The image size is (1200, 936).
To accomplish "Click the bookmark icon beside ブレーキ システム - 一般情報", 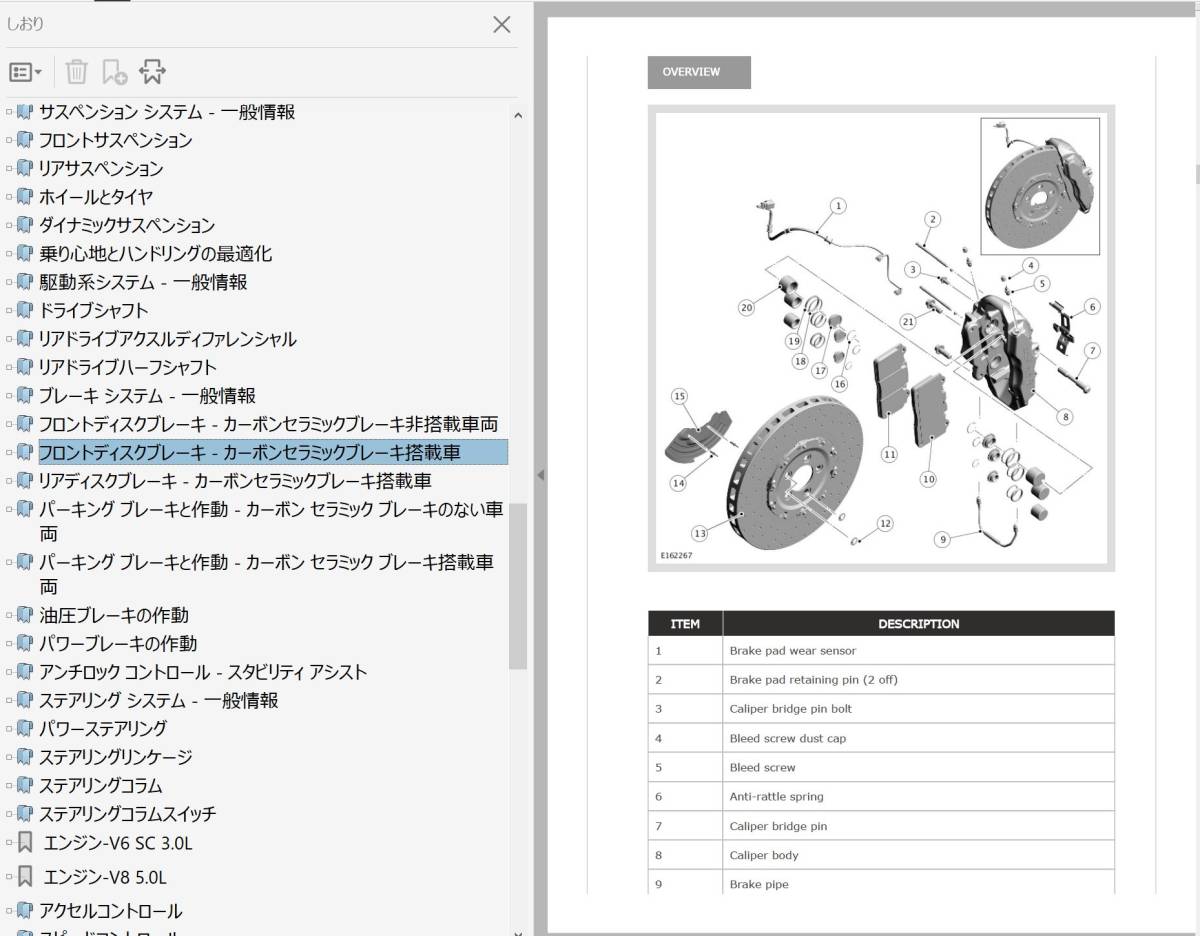I will (23, 395).
